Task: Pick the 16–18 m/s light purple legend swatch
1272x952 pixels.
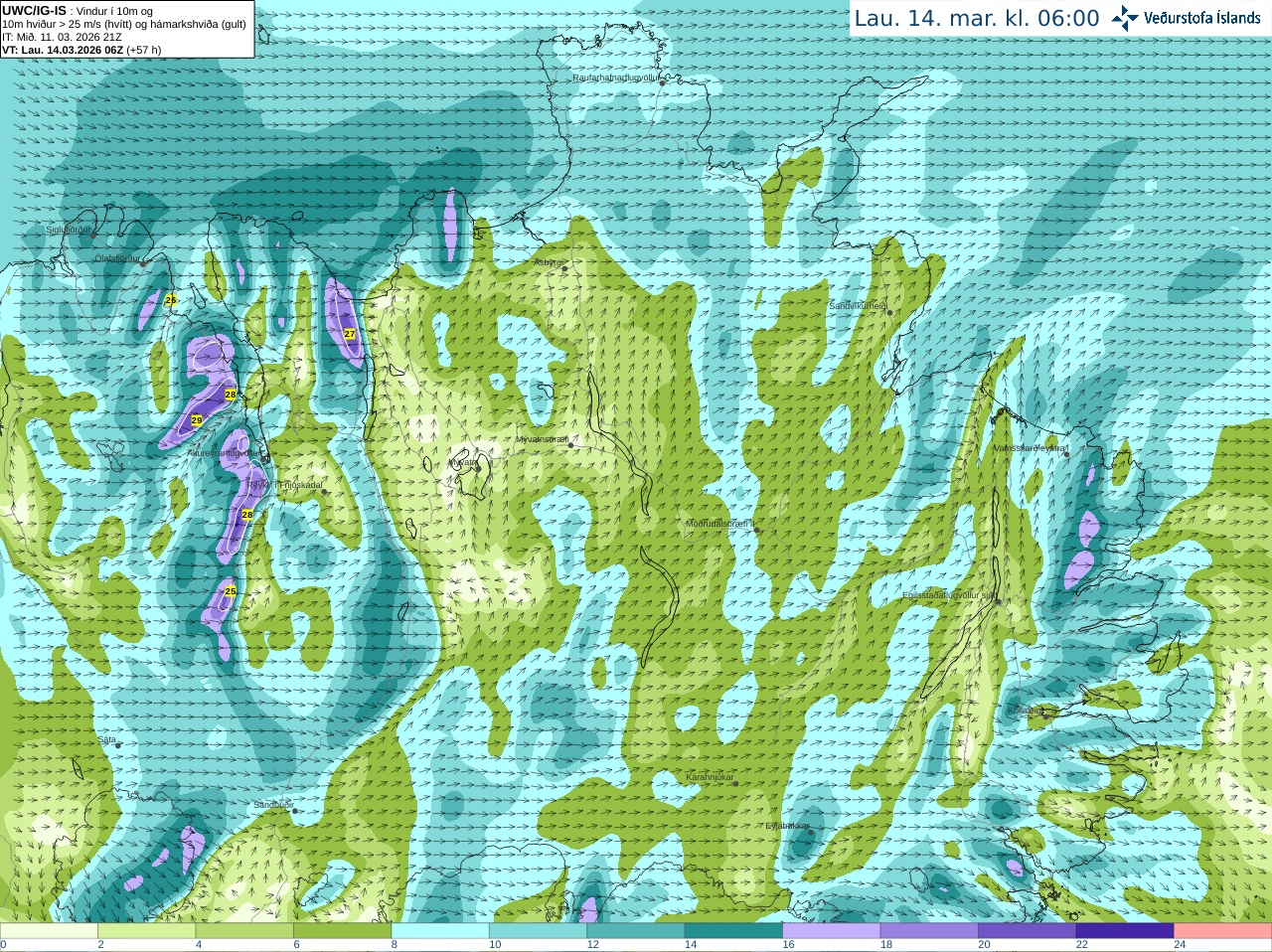Action: pyautogui.click(x=832, y=931)
